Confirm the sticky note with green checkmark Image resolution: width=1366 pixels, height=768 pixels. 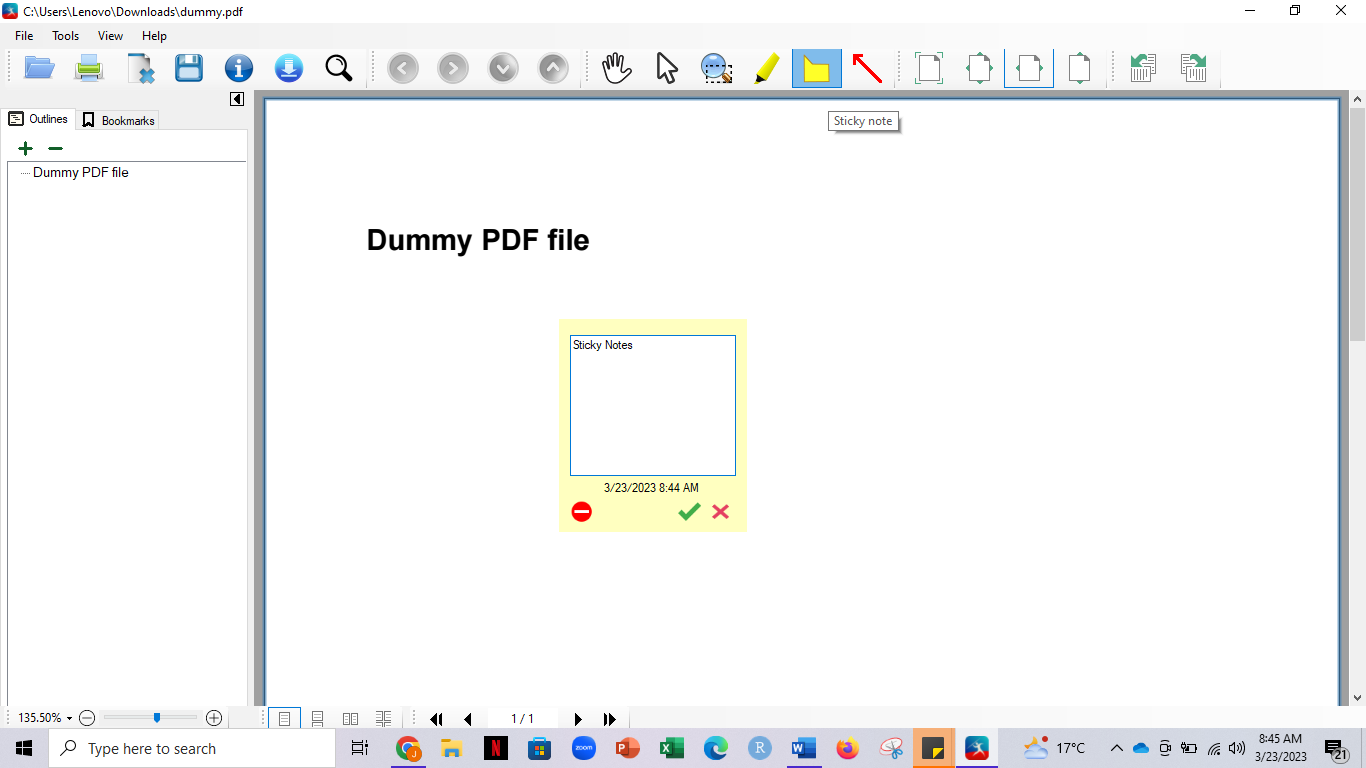(x=689, y=512)
